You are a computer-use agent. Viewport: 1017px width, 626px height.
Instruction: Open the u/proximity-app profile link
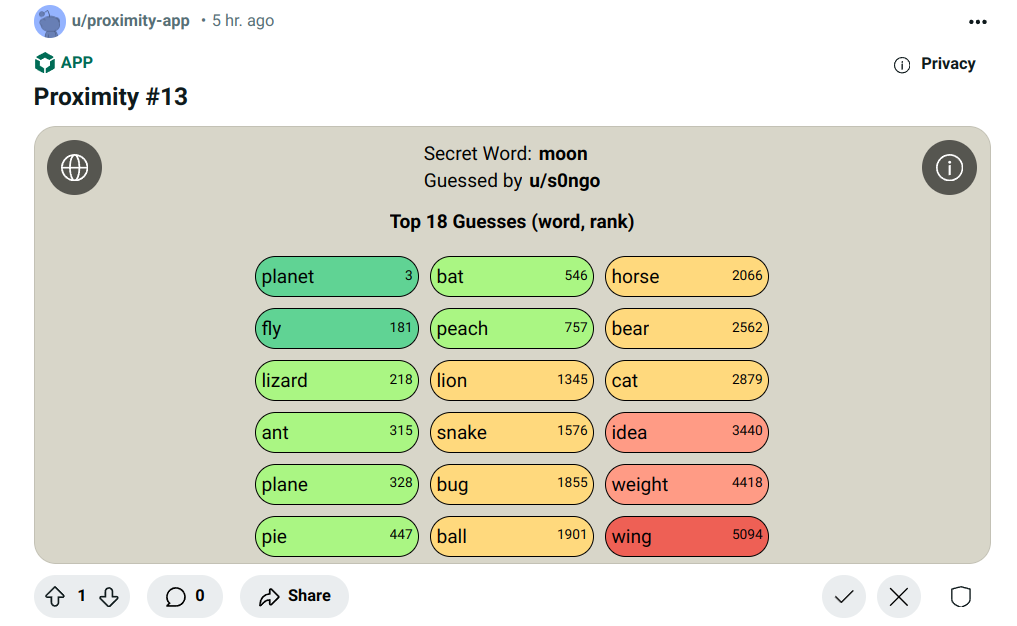(x=130, y=21)
